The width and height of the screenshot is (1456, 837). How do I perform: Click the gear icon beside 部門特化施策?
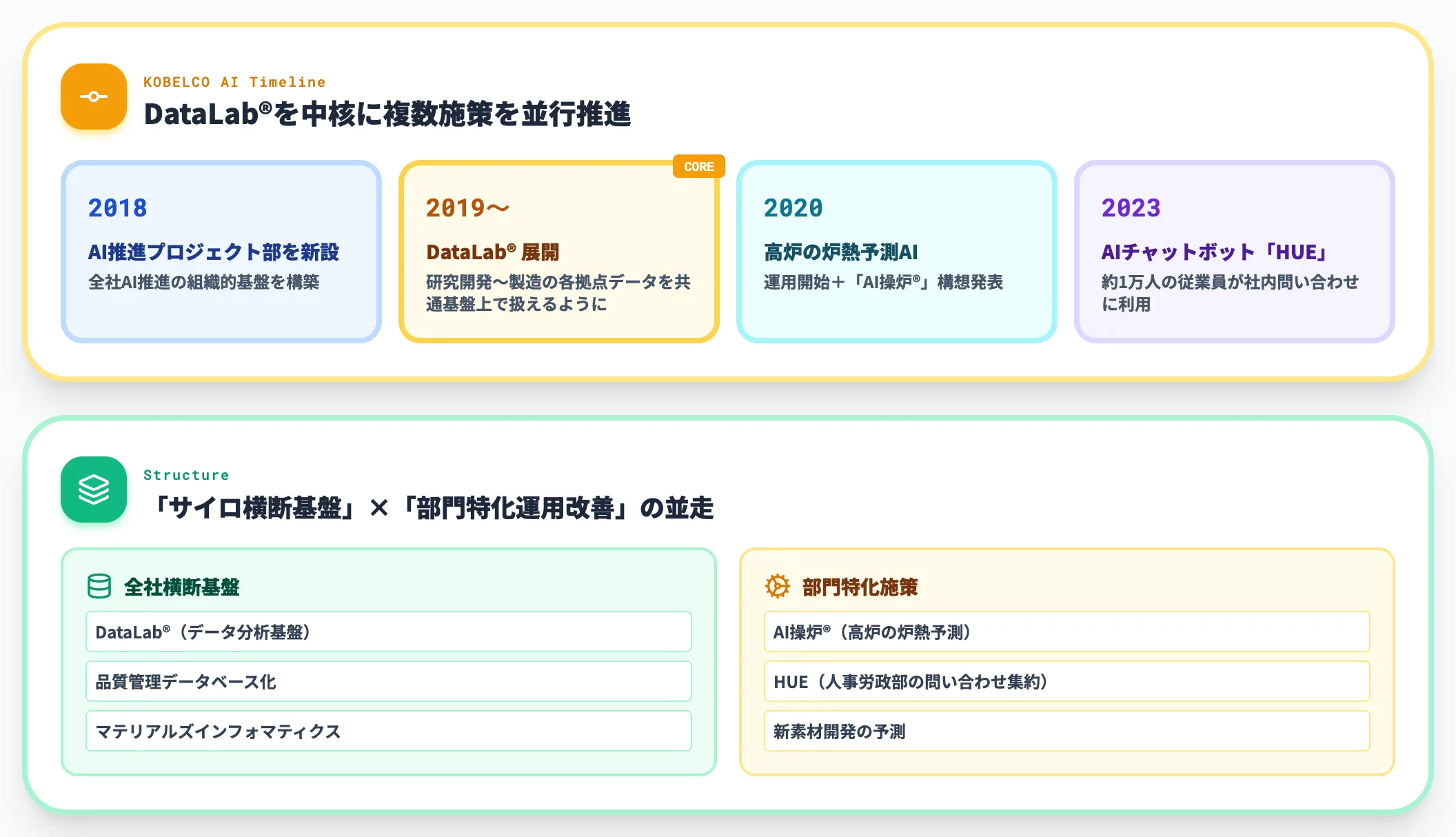tap(778, 587)
